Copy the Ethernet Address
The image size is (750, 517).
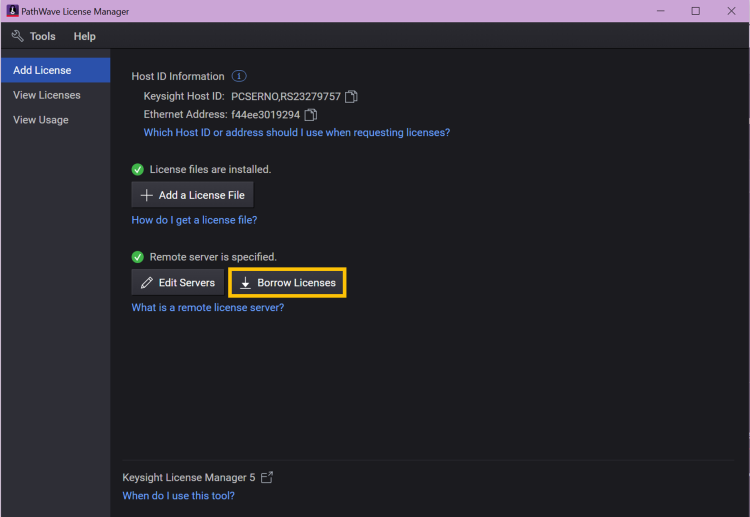click(x=310, y=115)
